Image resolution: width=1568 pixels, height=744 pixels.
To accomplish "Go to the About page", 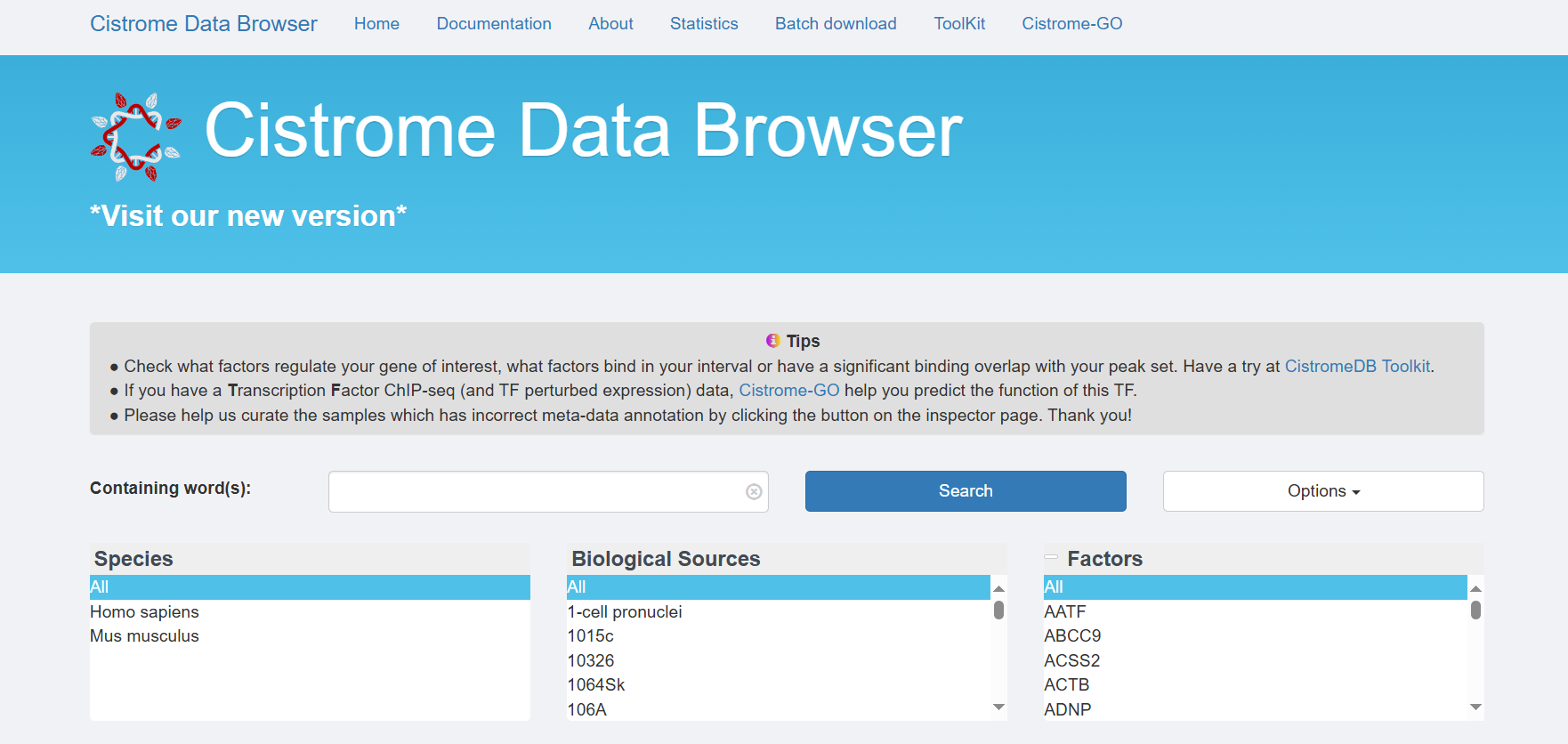I will [x=610, y=24].
